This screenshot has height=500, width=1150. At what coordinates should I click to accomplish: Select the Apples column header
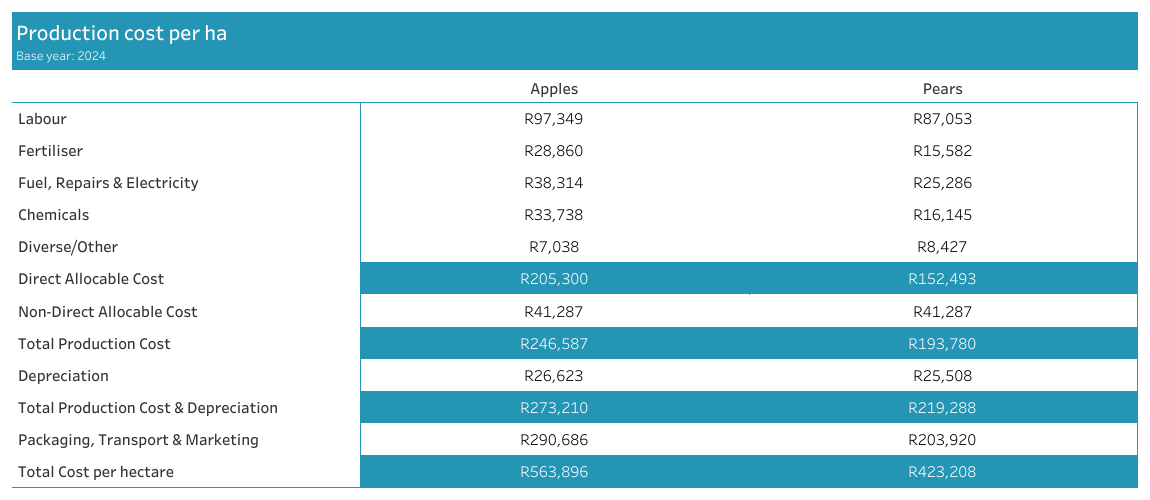point(554,89)
